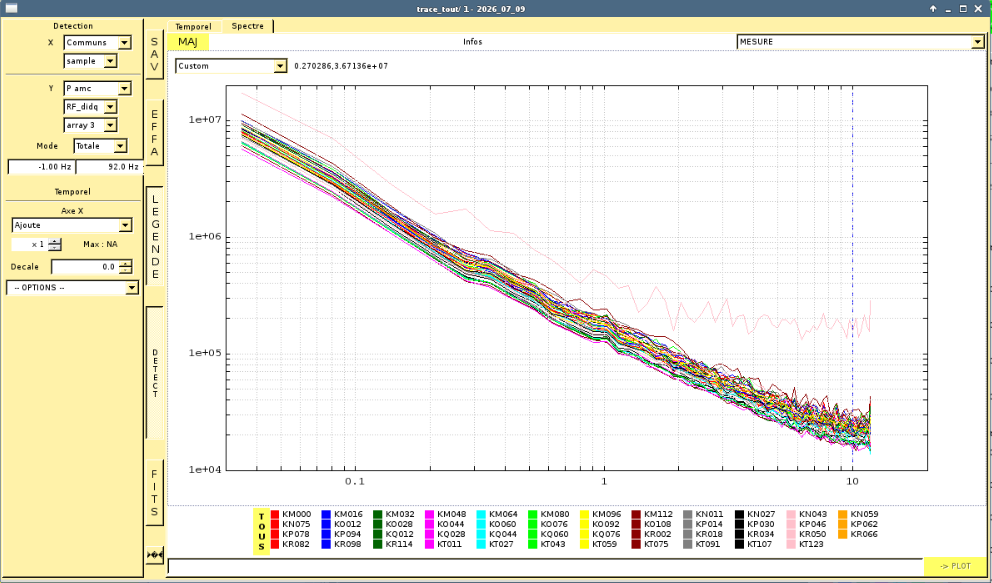Click the collapse arrows icon below FITS
The image size is (992, 583).
(x=154, y=555)
